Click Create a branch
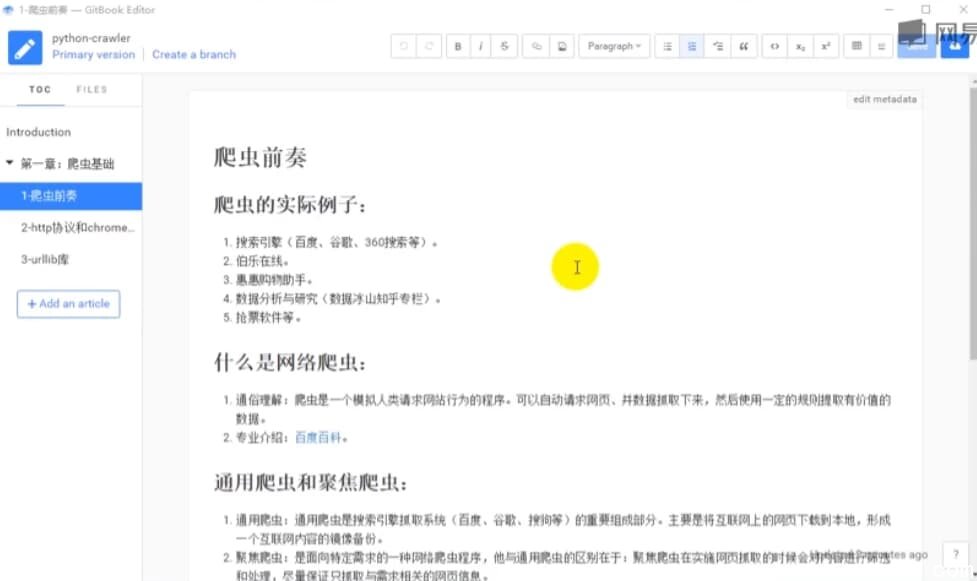This screenshot has height=581, width=977. (194, 54)
